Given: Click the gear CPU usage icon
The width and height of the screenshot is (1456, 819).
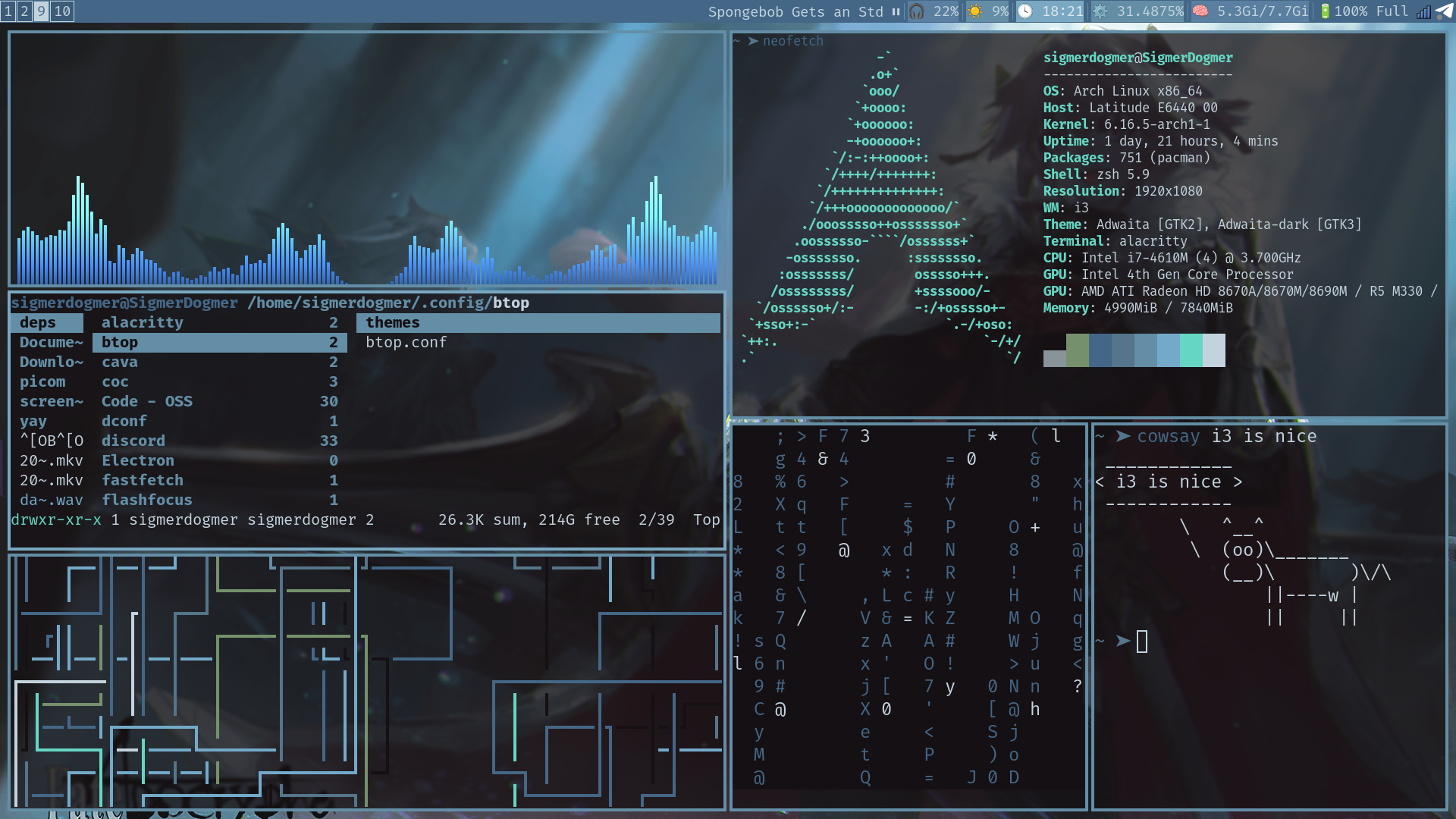Looking at the screenshot, I should pyautogui.click(x=1100, y=11).
